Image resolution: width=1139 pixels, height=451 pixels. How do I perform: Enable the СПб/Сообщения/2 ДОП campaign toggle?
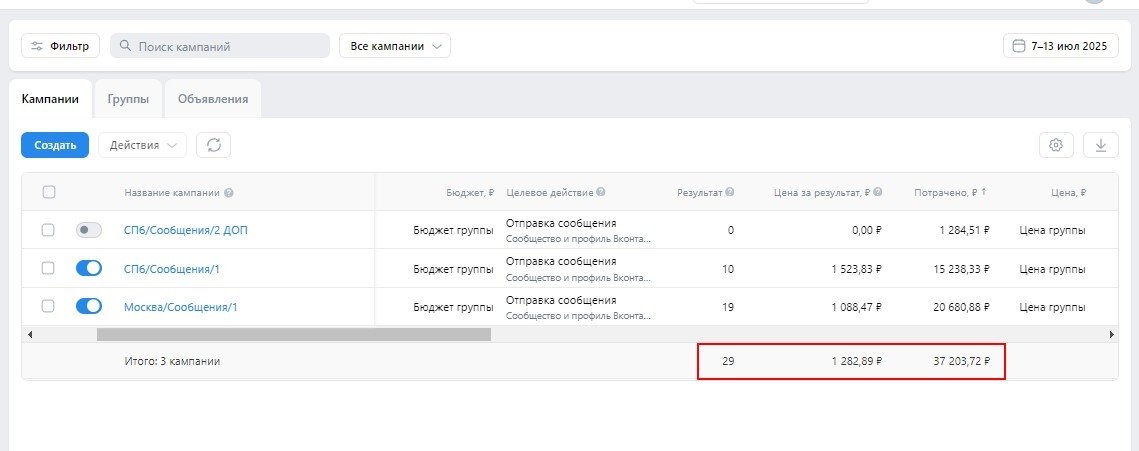(89, 230)
